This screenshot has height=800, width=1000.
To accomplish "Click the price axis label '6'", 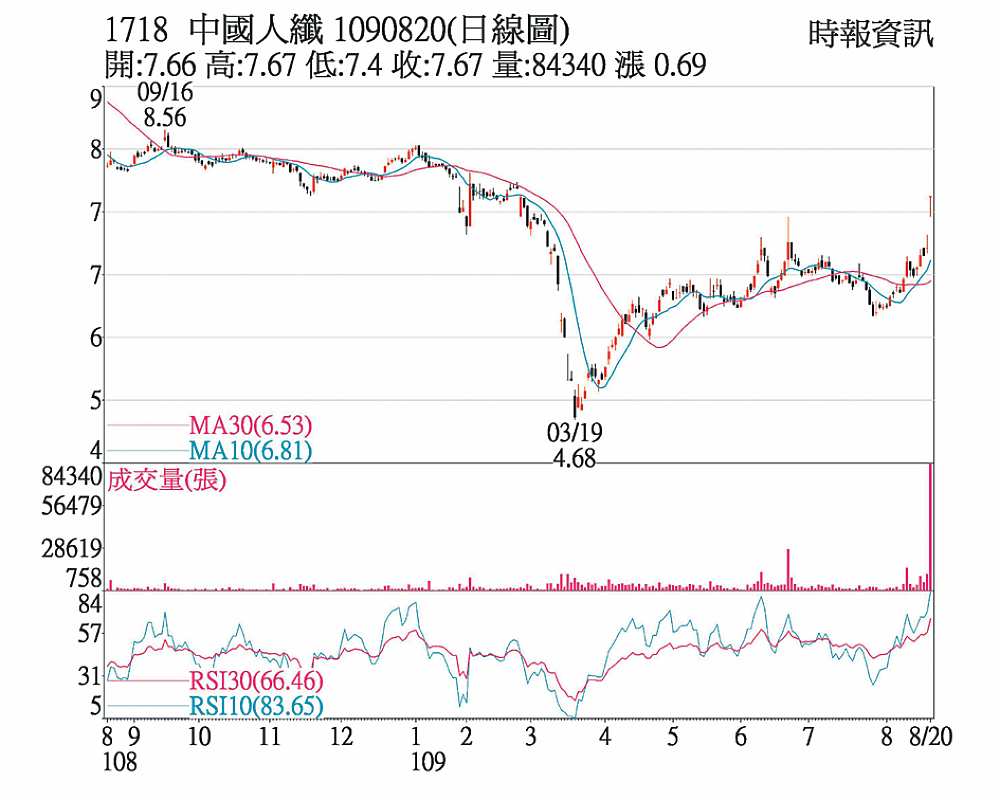I will tap(96, 338).
